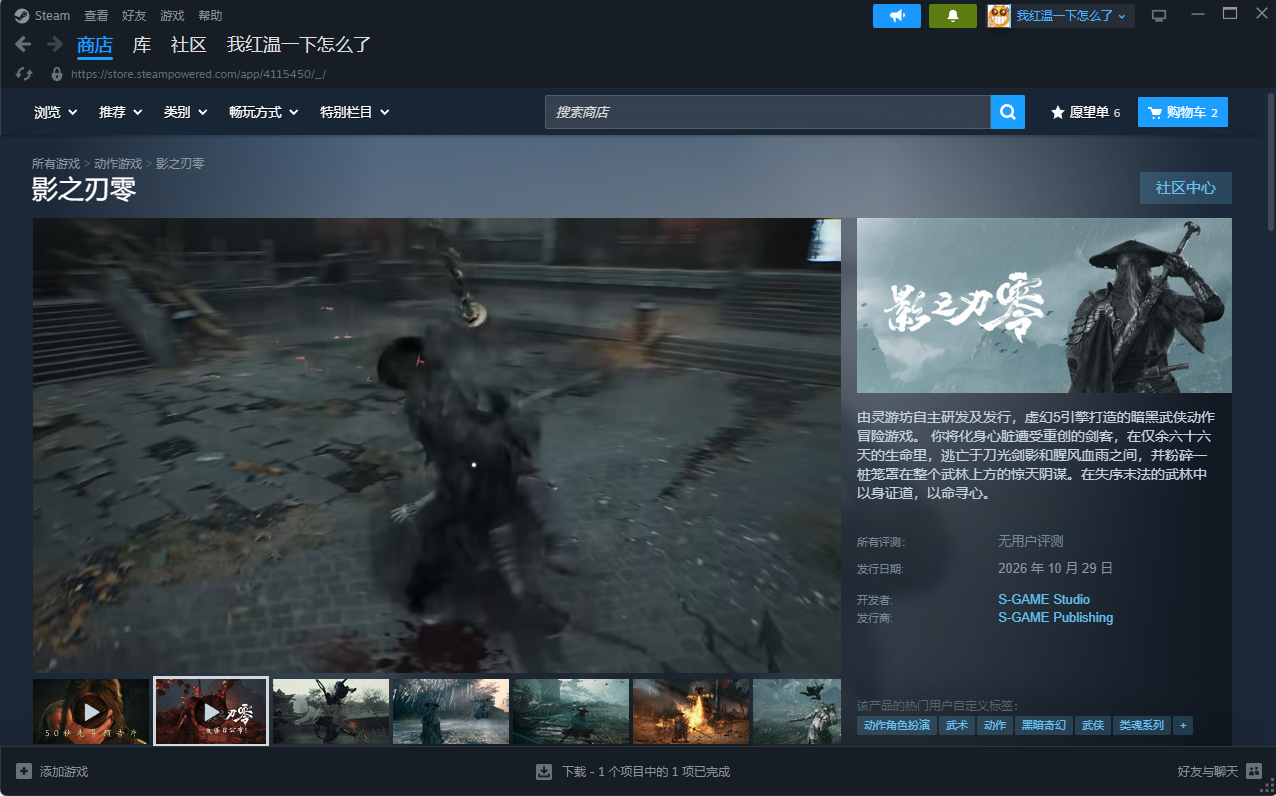The image size is (1276, 796).
Task: Open the 购物车 cart button
Action: click(1183, 112)
